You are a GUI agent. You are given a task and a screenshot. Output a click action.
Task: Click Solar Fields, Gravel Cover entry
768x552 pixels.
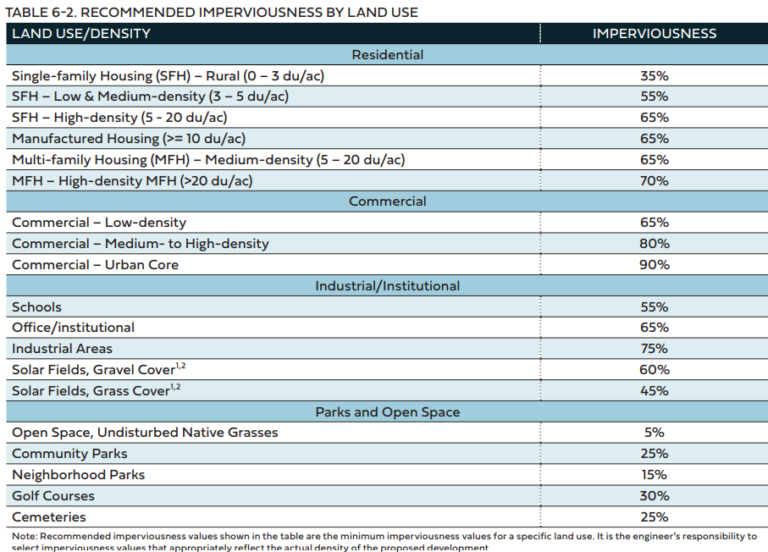(x=98, y=369)
